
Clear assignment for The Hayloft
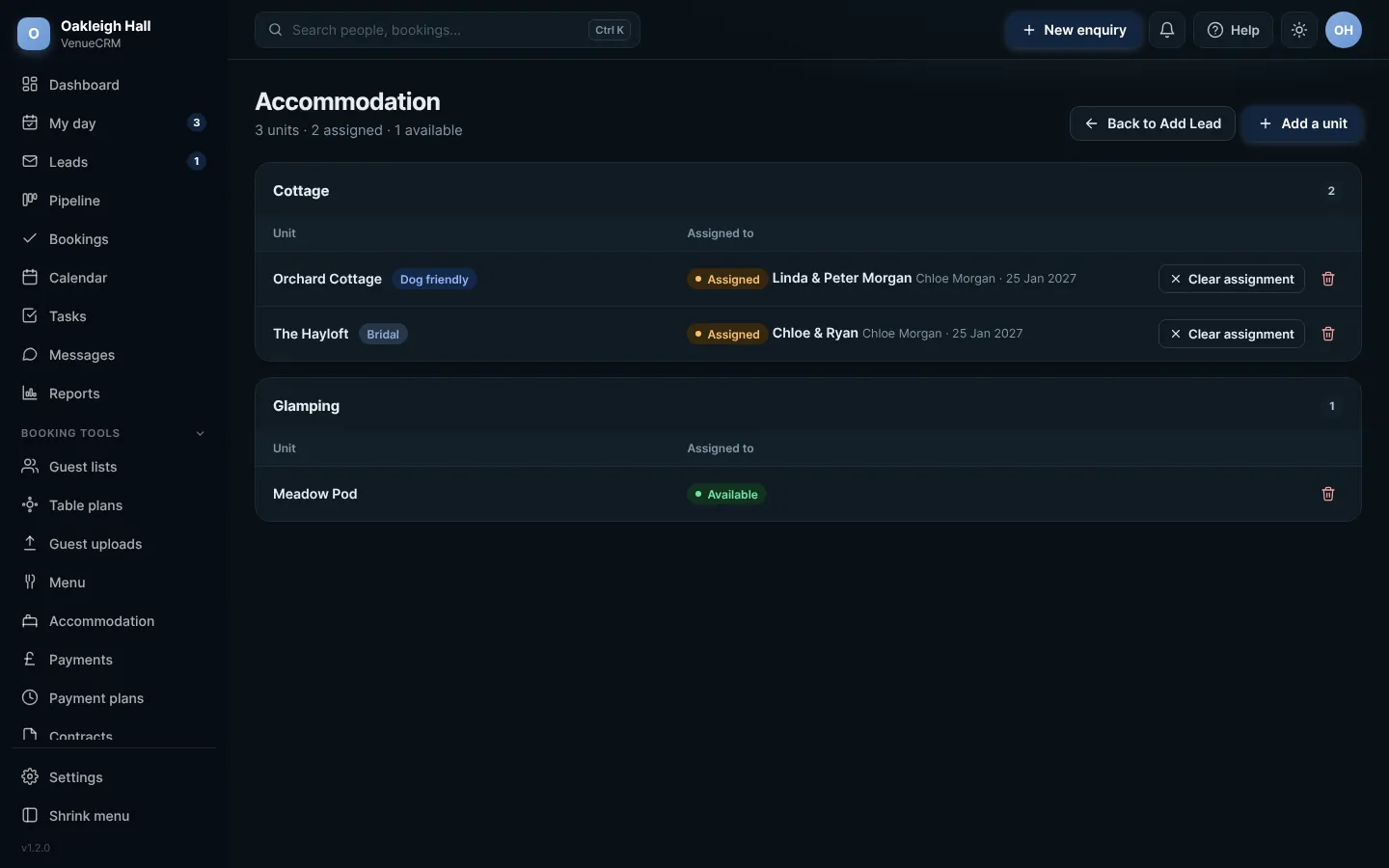coord(1232,334)
